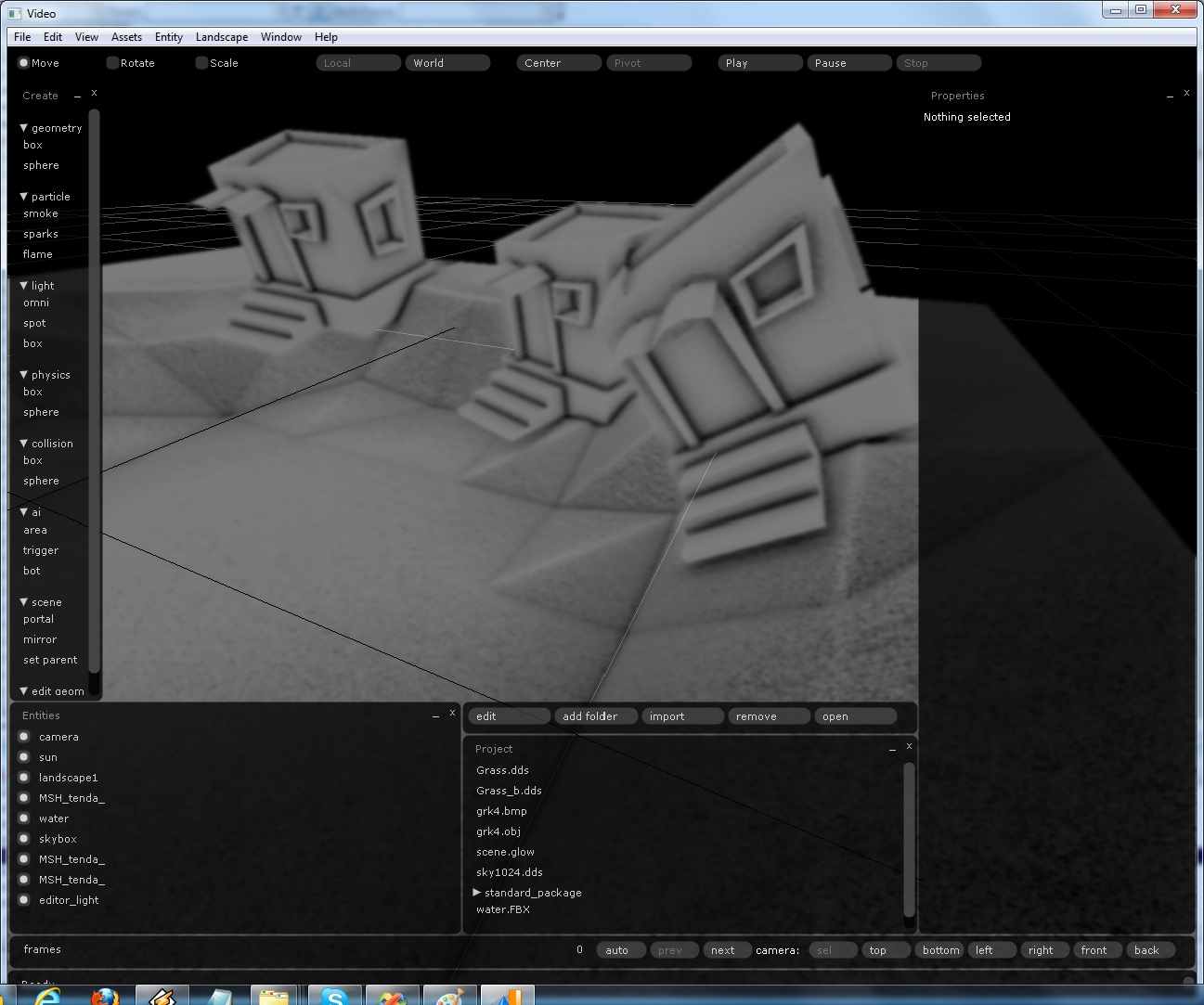1204x1005 pixels.
Task: Switch to Local coordinate space
Action: click(358, 63)
